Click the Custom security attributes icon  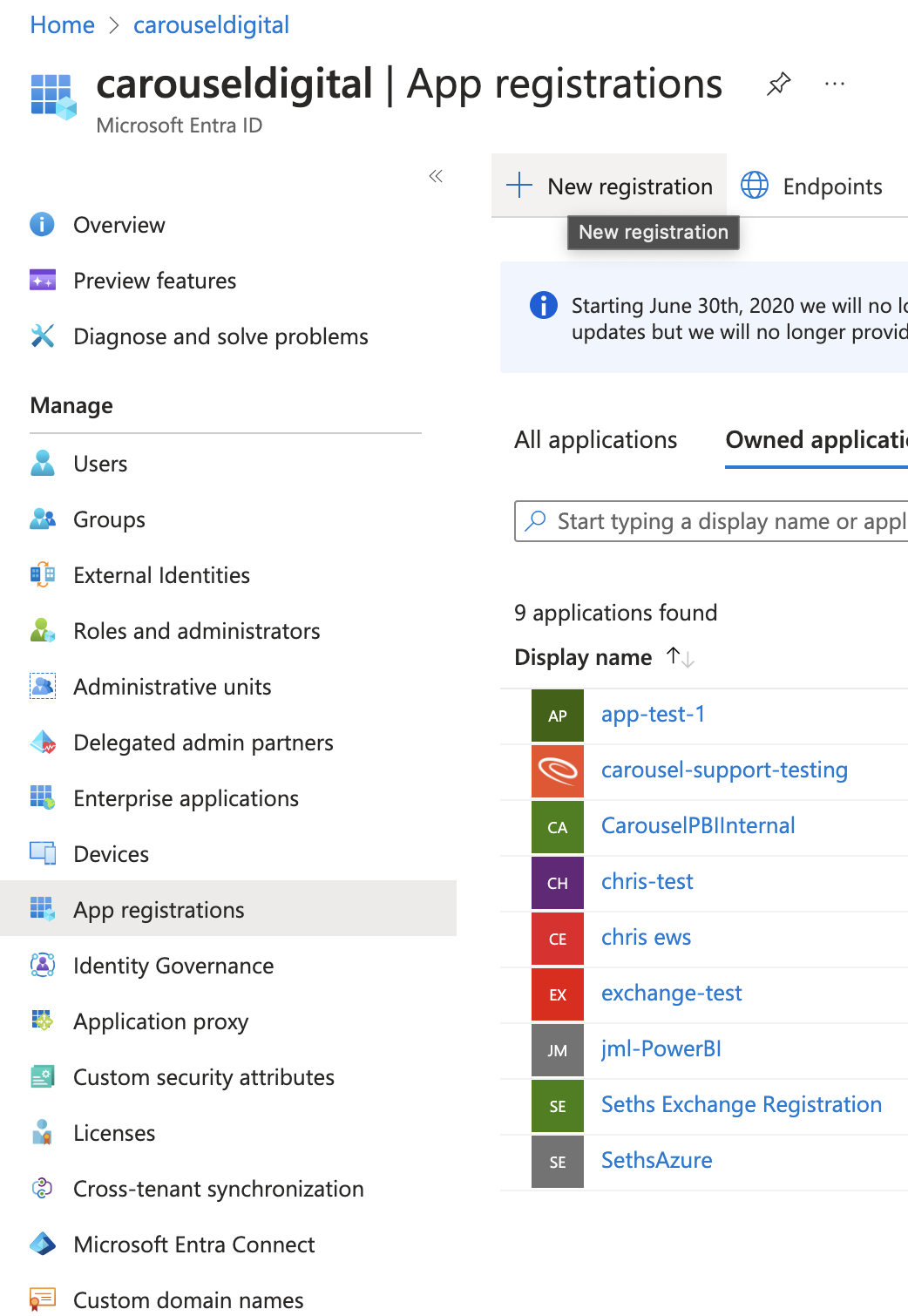click(x=42, y=1077)
